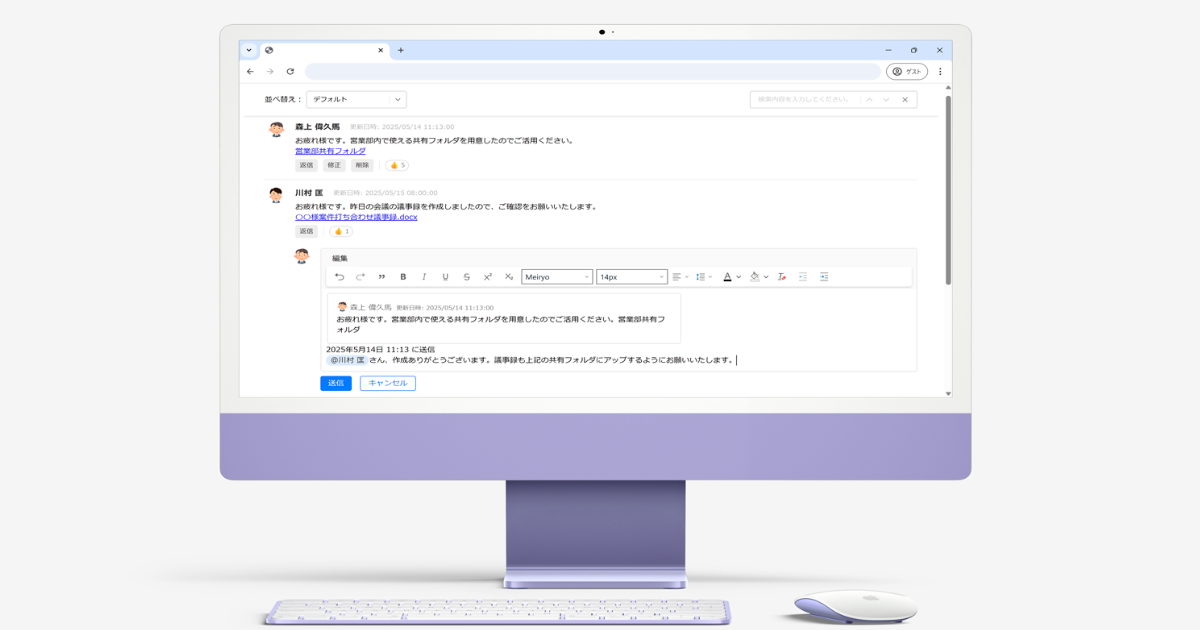Apply strikethrough formatting in the editor

[465, 276]
